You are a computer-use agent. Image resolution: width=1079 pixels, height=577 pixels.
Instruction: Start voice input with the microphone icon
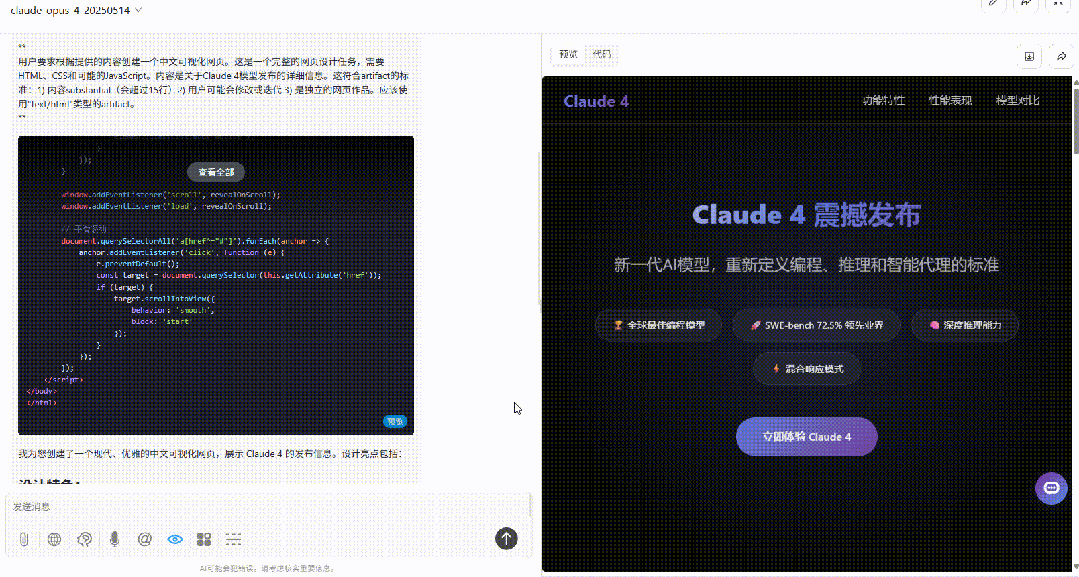[114, 539]
